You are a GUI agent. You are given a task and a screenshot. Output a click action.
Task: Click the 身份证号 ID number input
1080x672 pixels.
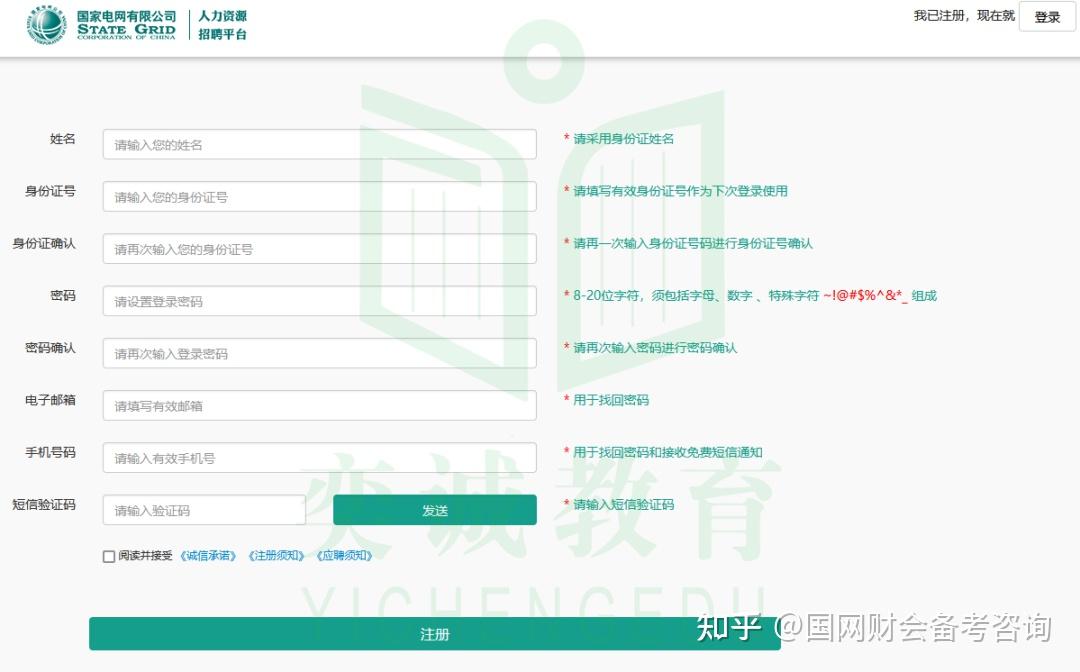(320, 197)
